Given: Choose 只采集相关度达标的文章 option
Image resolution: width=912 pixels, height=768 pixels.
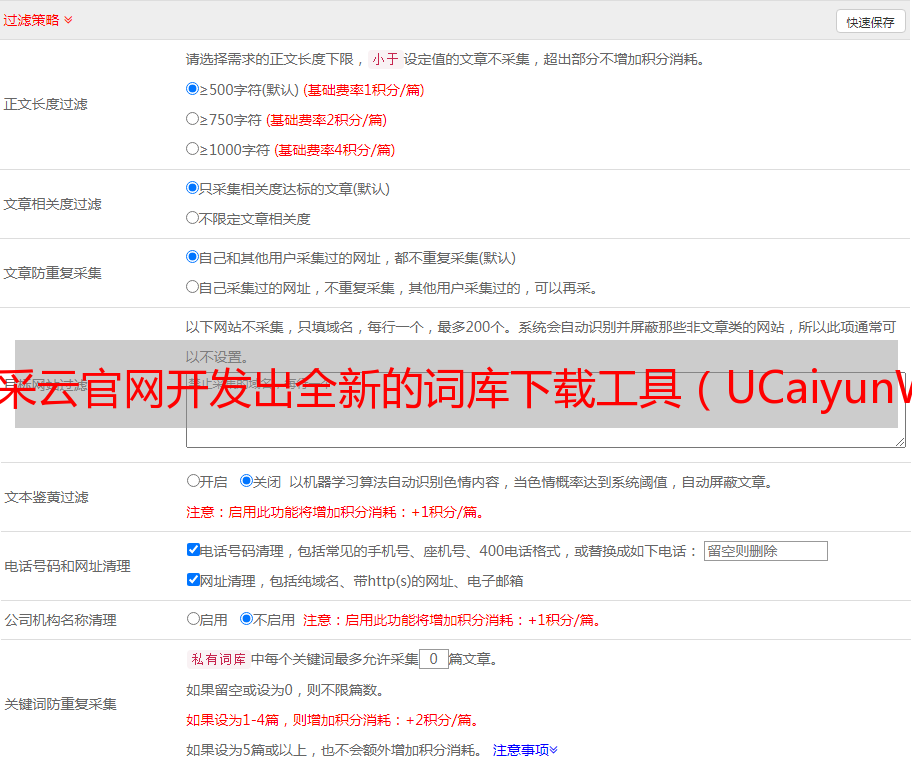Looking at the screenshot, I should tap(193, 188).
